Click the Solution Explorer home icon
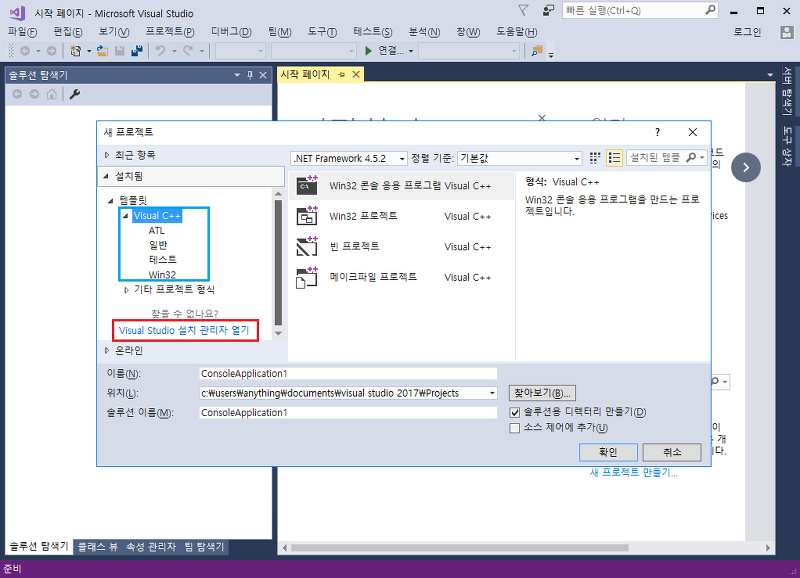Image resolution: width=800 pixels, height=578 pixels. point(52,94)
